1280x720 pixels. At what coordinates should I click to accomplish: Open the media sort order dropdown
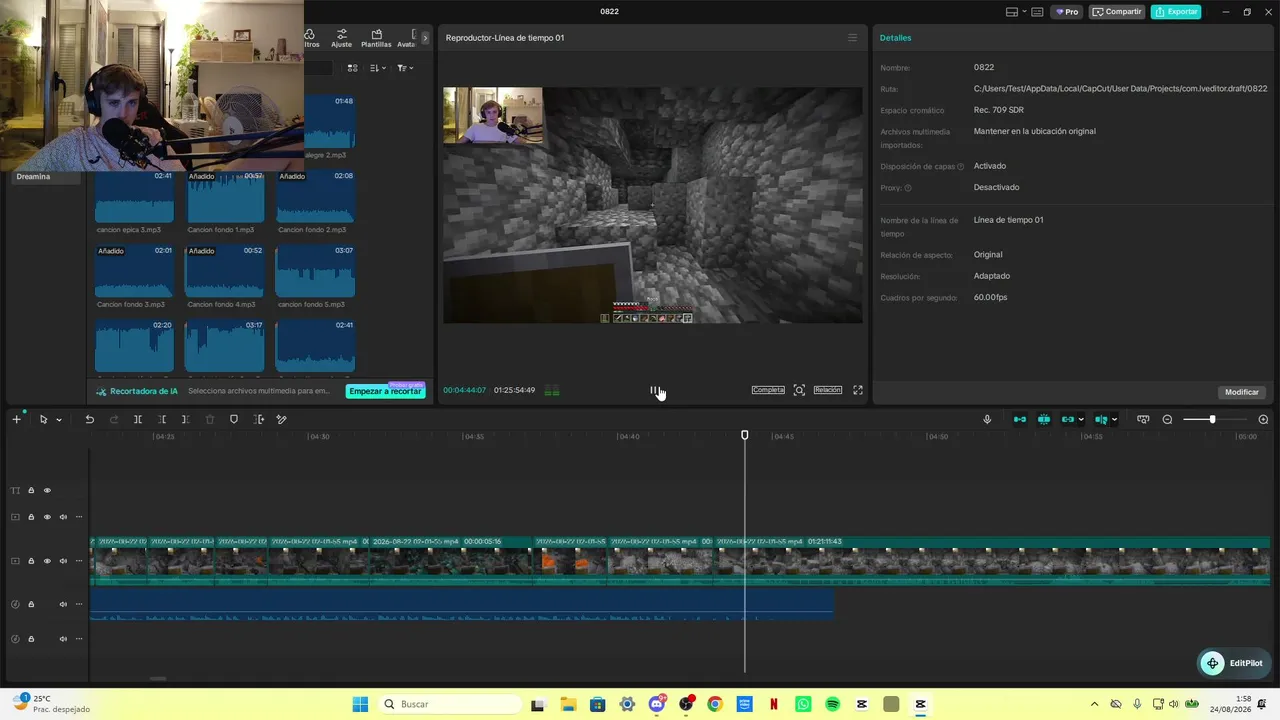coord(377,68)
